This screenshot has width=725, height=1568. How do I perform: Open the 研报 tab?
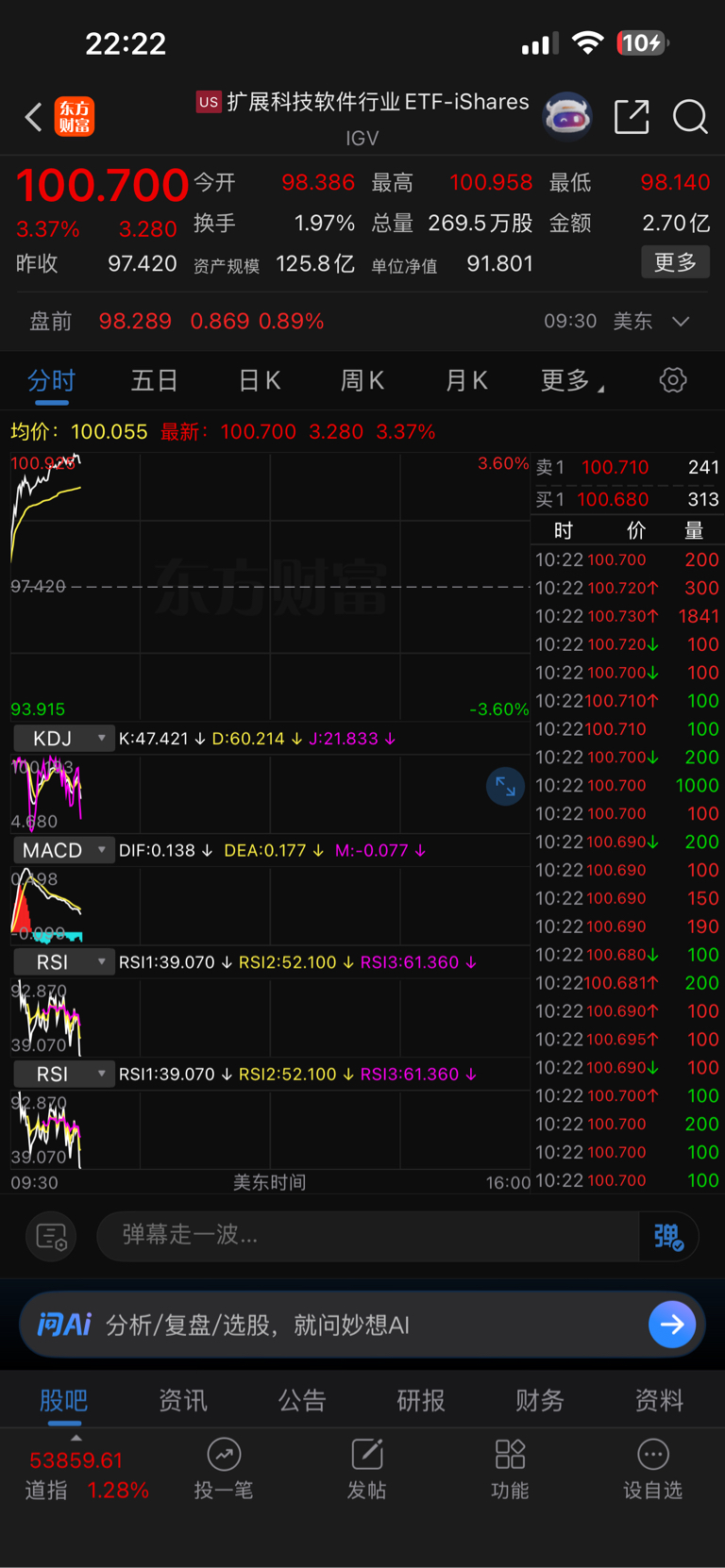point(420,1400)
